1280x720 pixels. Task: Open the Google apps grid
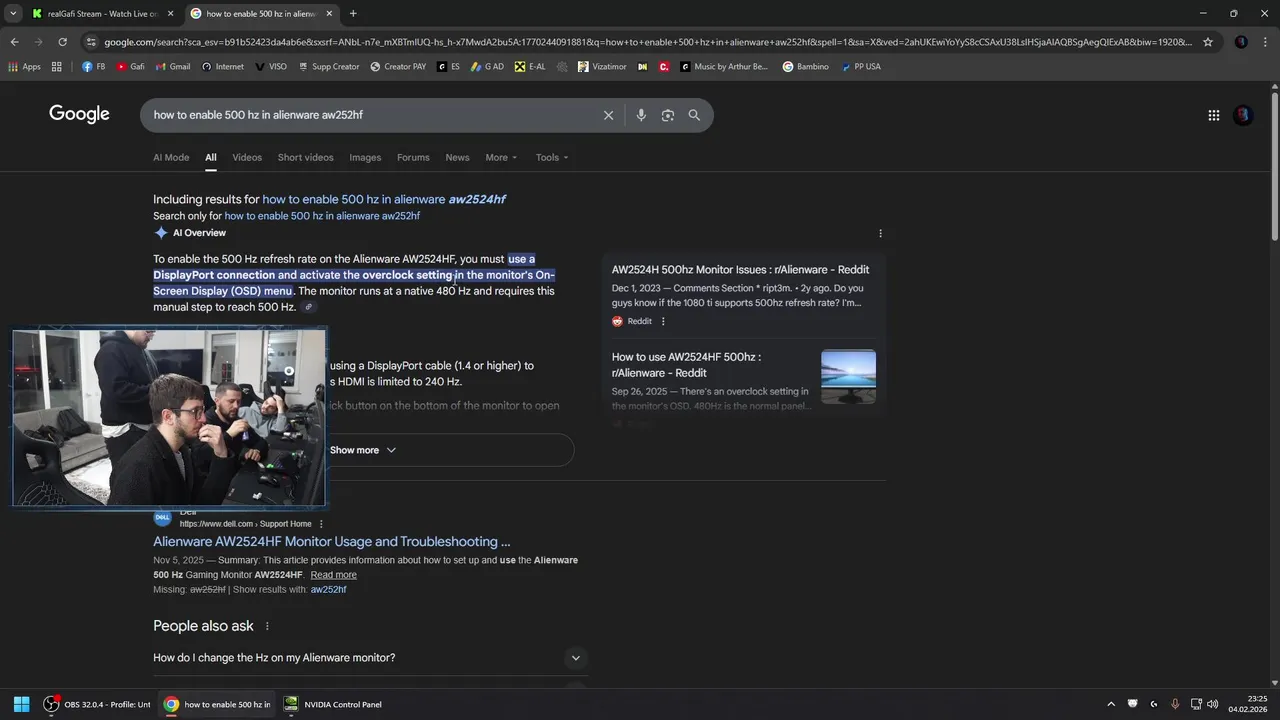1214,115
